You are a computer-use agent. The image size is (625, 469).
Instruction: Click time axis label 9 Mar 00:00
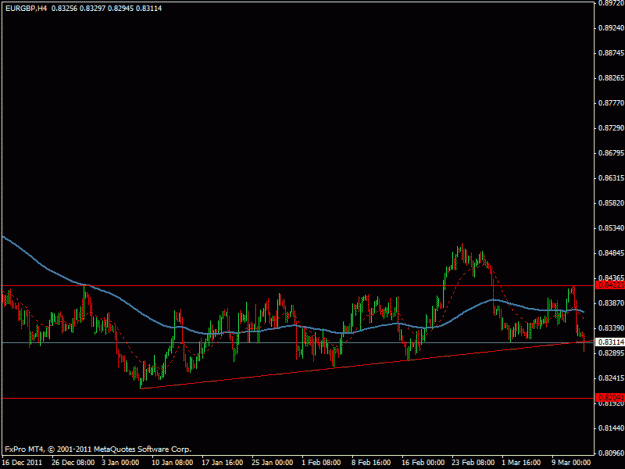pos(571,463)
